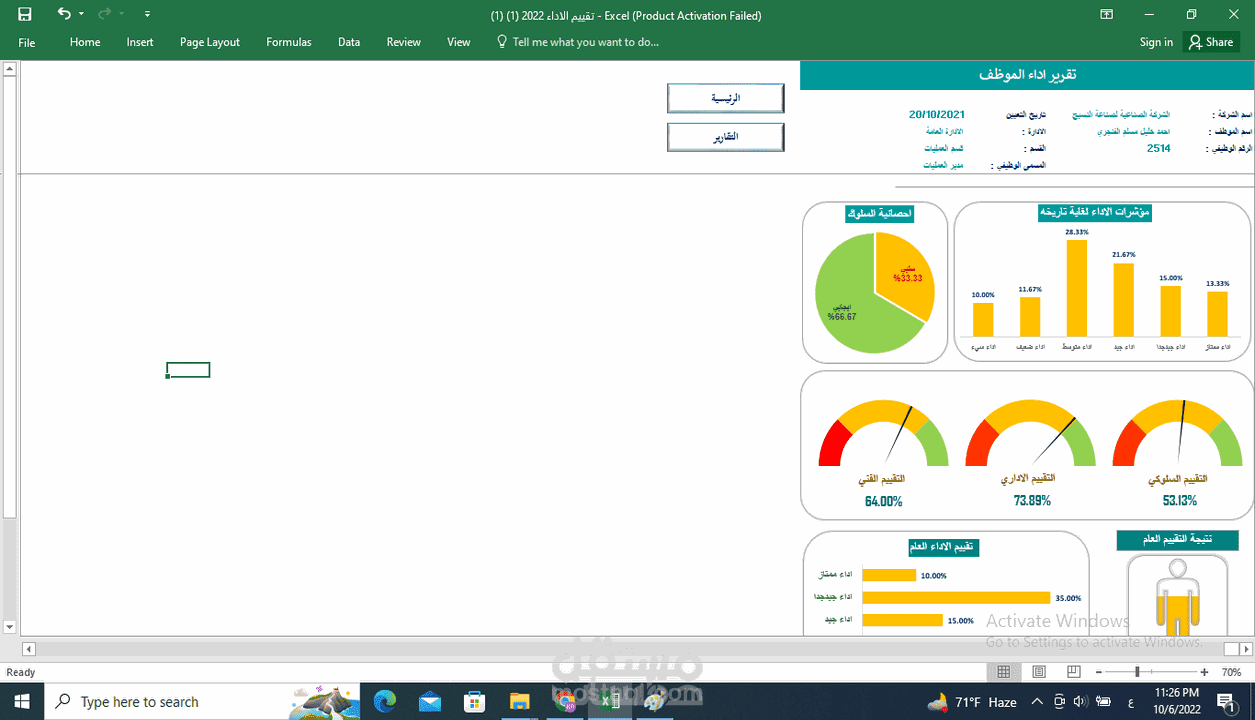1255x720 pixels.
Task: Click the person figure graphic
Action: (x=1177, y=597)
